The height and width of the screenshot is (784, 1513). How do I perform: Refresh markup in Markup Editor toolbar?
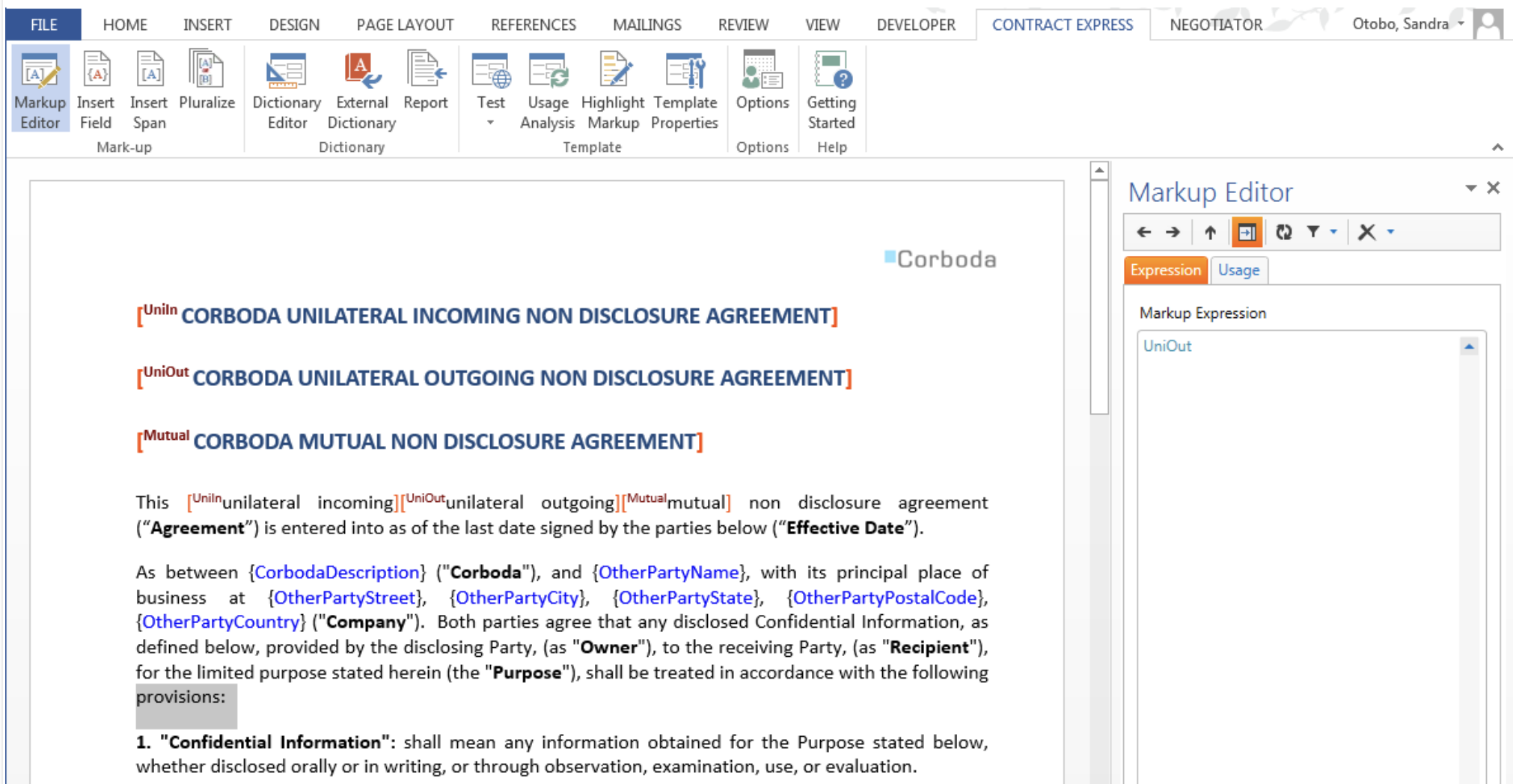(x=1283, y=232)
